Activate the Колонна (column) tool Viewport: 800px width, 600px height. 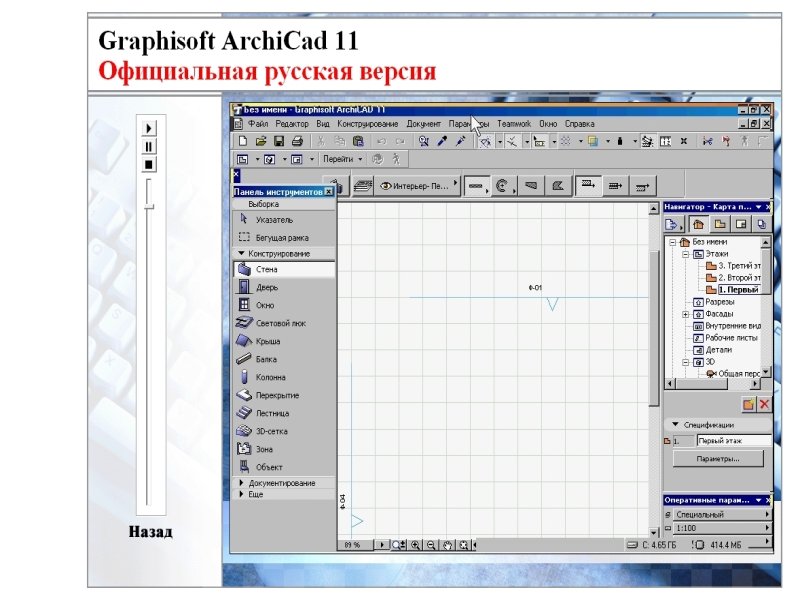(270, 377)
